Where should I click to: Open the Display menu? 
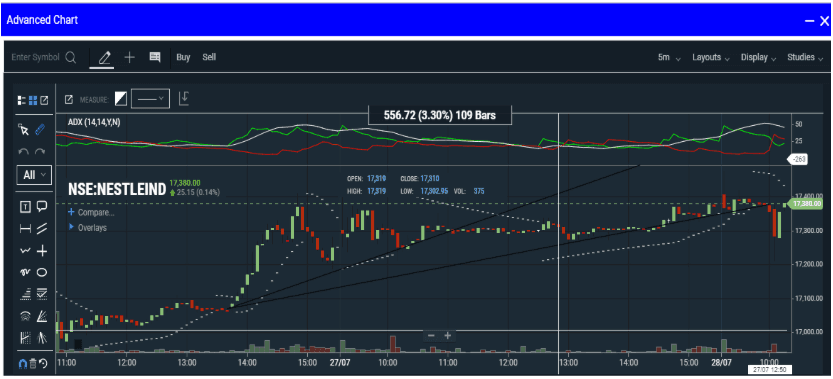point(759,57)
